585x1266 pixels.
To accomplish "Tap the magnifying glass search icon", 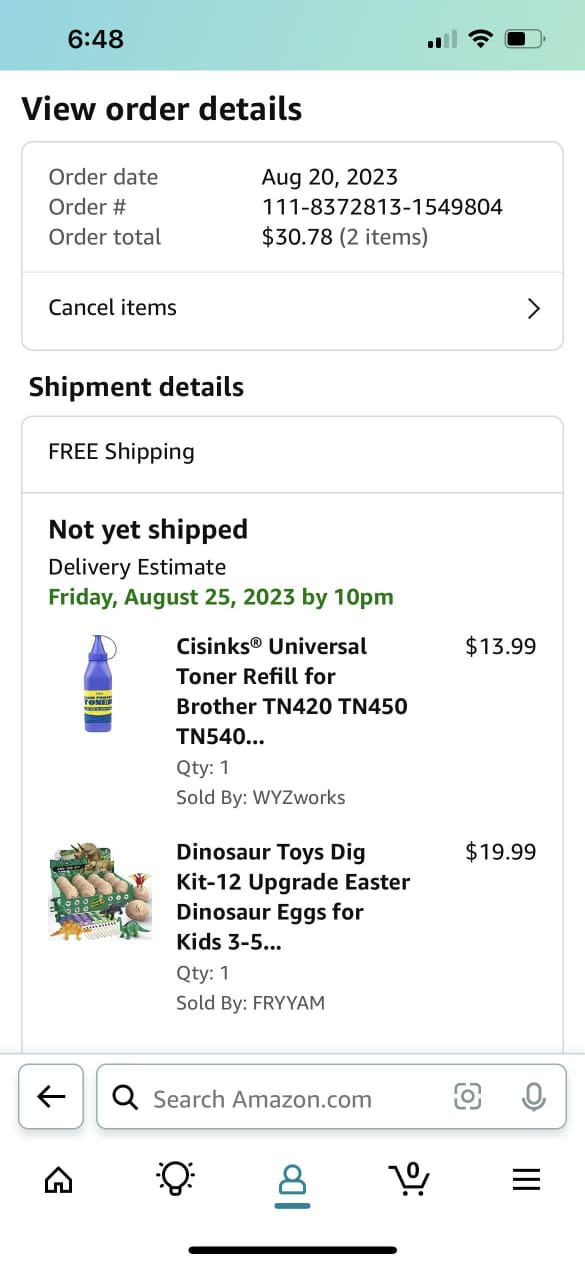I will (x=125, y=1097).
